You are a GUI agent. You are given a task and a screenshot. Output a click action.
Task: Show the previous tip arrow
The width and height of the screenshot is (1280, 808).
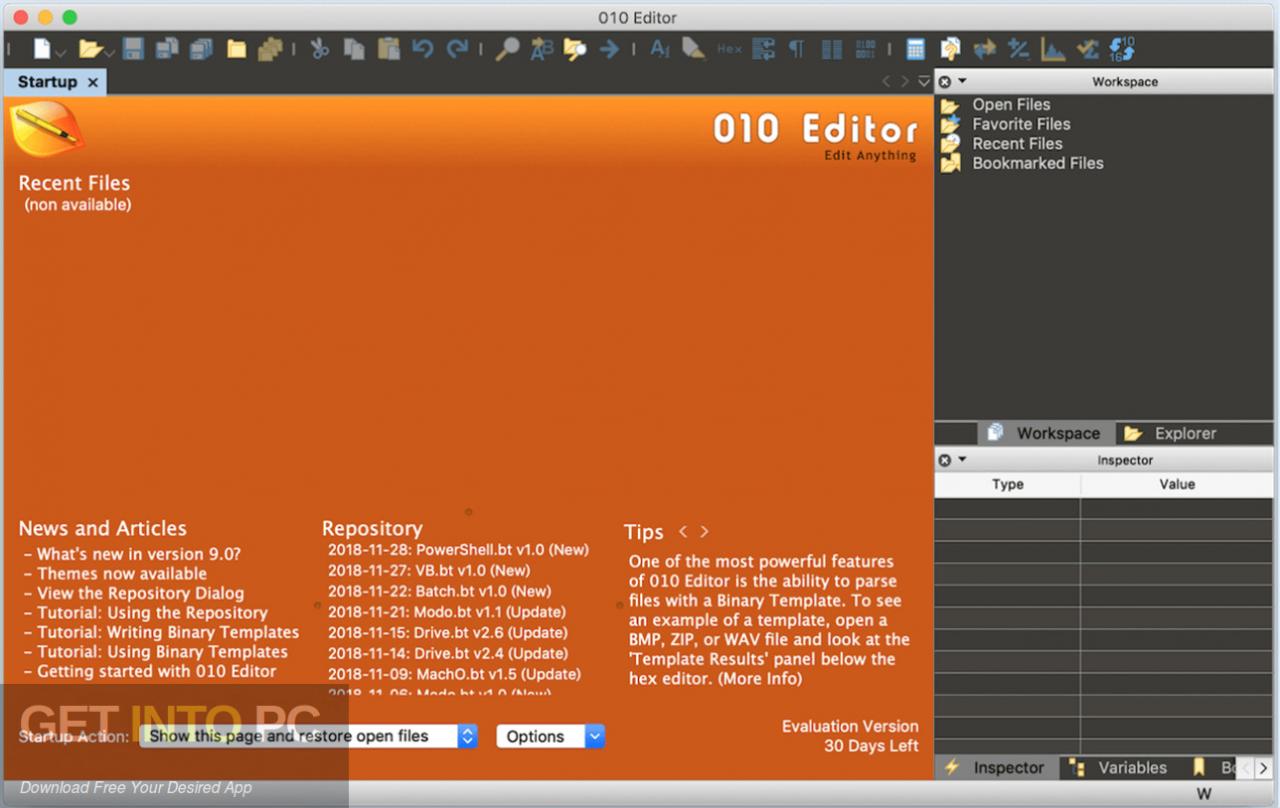pos(683,532)
